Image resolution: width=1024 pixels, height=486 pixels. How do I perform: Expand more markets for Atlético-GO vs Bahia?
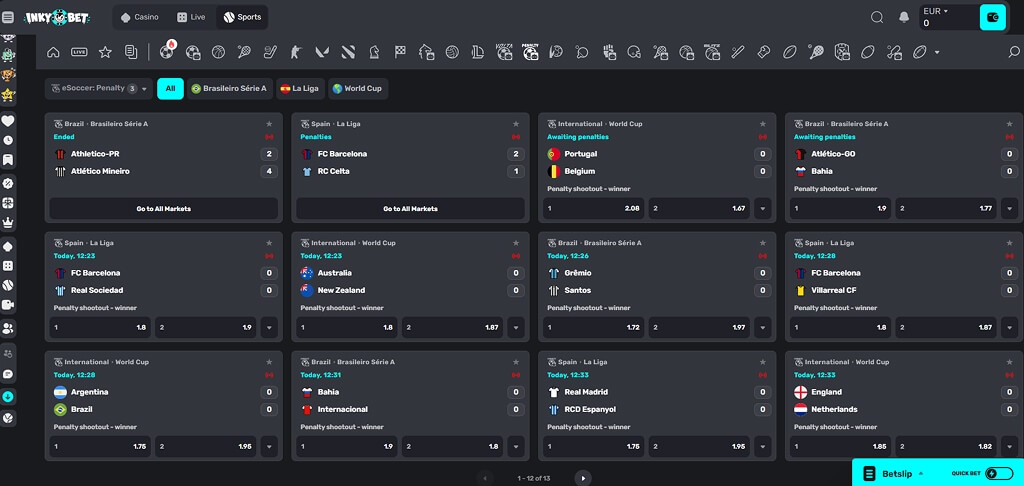point(1010,208)
